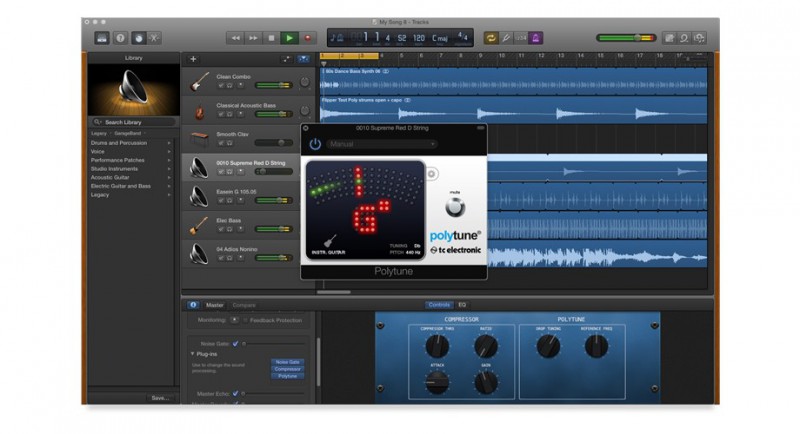Adjust the master volume slider in toolbar
This screenshot has width=800, height=434.
(x=627, y=38)
